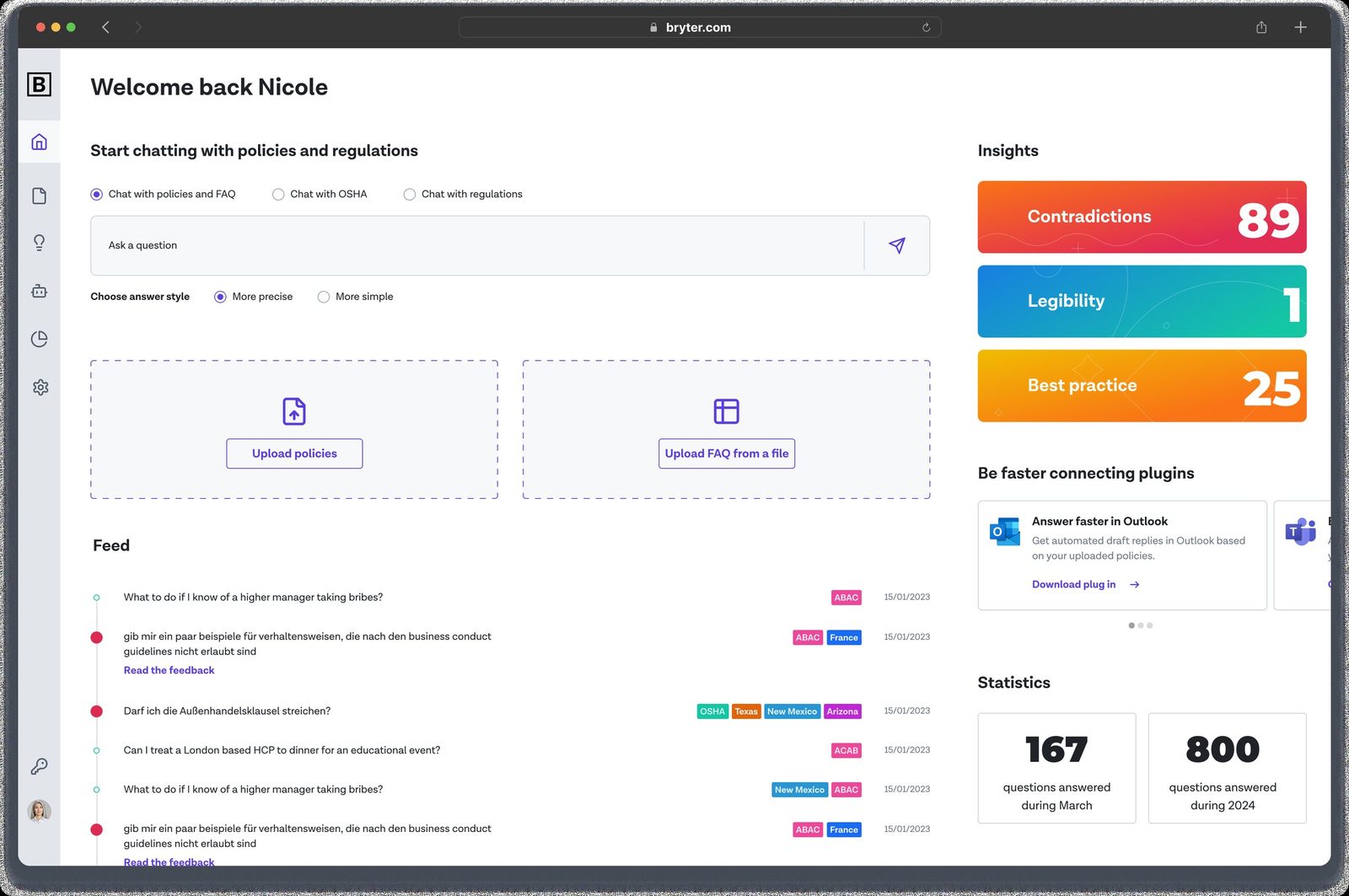Open the London based HCP dinner question
1349x896 pixels.
(282, 750)
